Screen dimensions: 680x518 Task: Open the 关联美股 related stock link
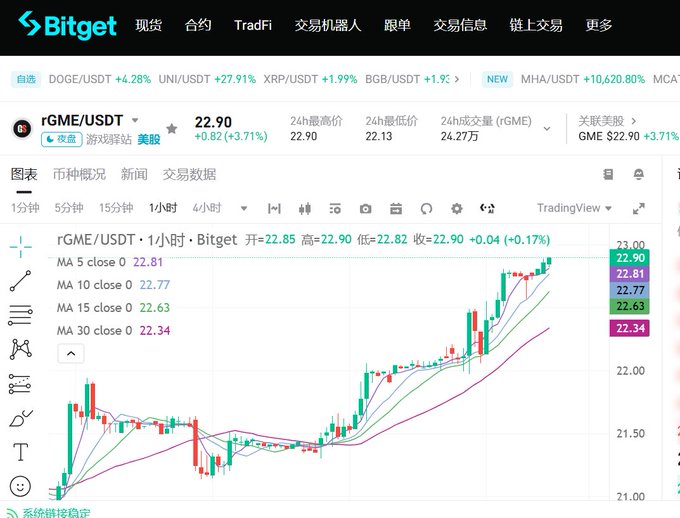pyautogui.click(x=607, y=121)
